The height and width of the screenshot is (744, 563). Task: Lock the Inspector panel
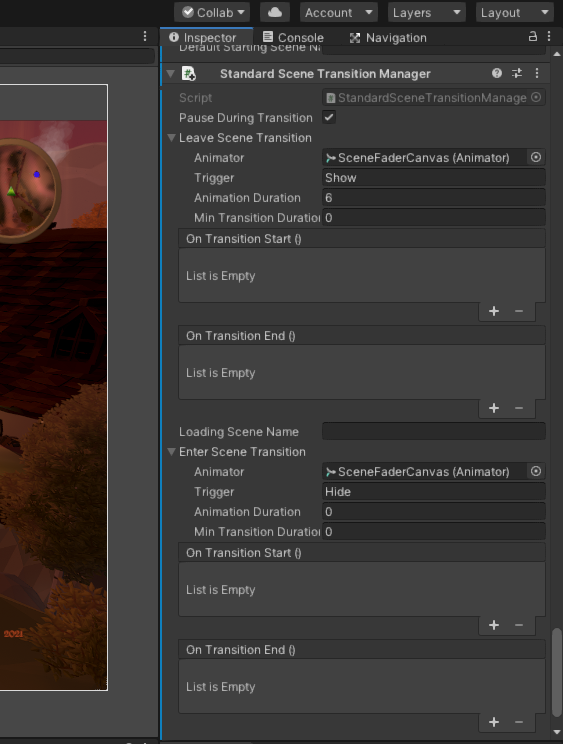coord(533,37)
